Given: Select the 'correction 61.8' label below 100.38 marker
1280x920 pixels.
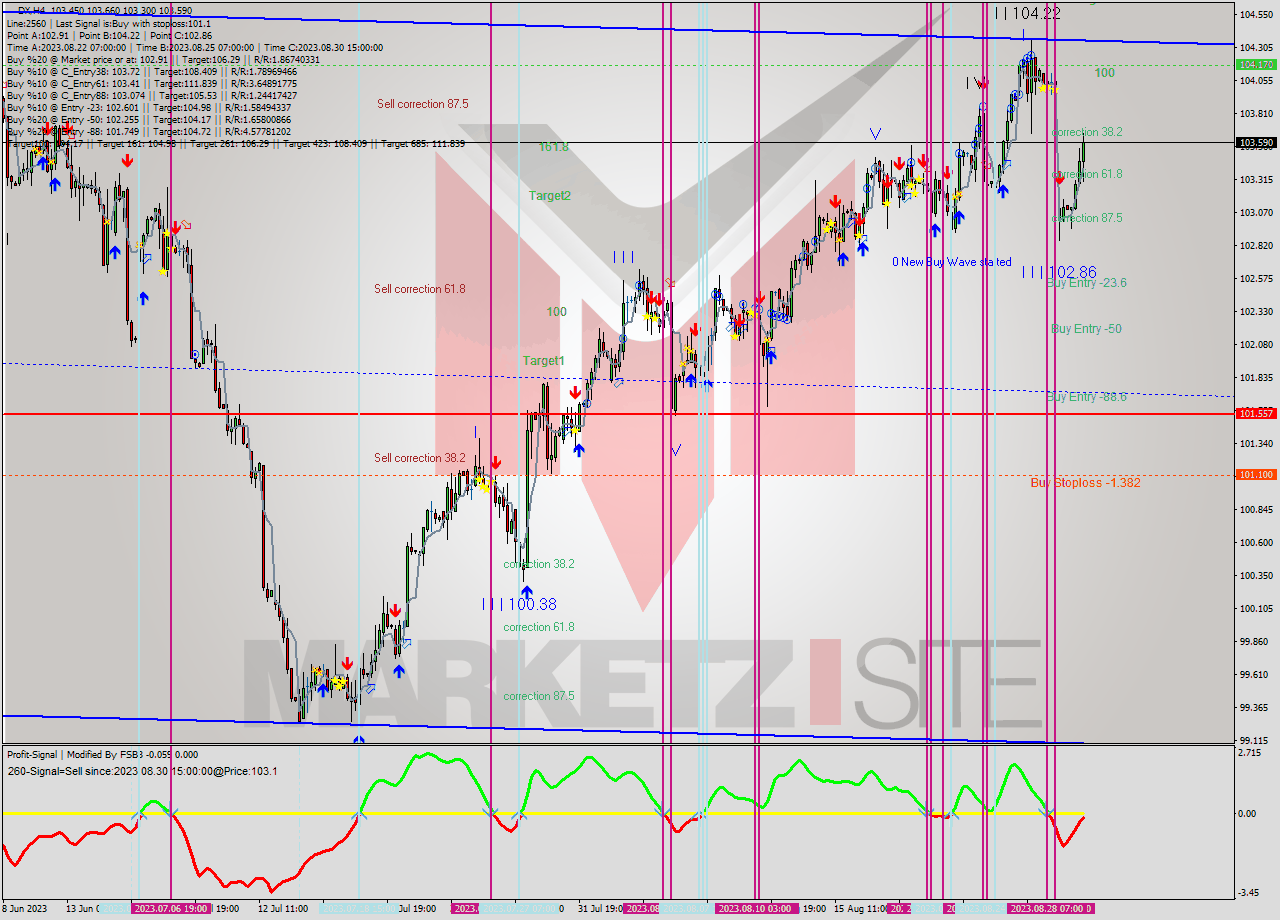Looking at the screenshot, I should pos(539,627).
